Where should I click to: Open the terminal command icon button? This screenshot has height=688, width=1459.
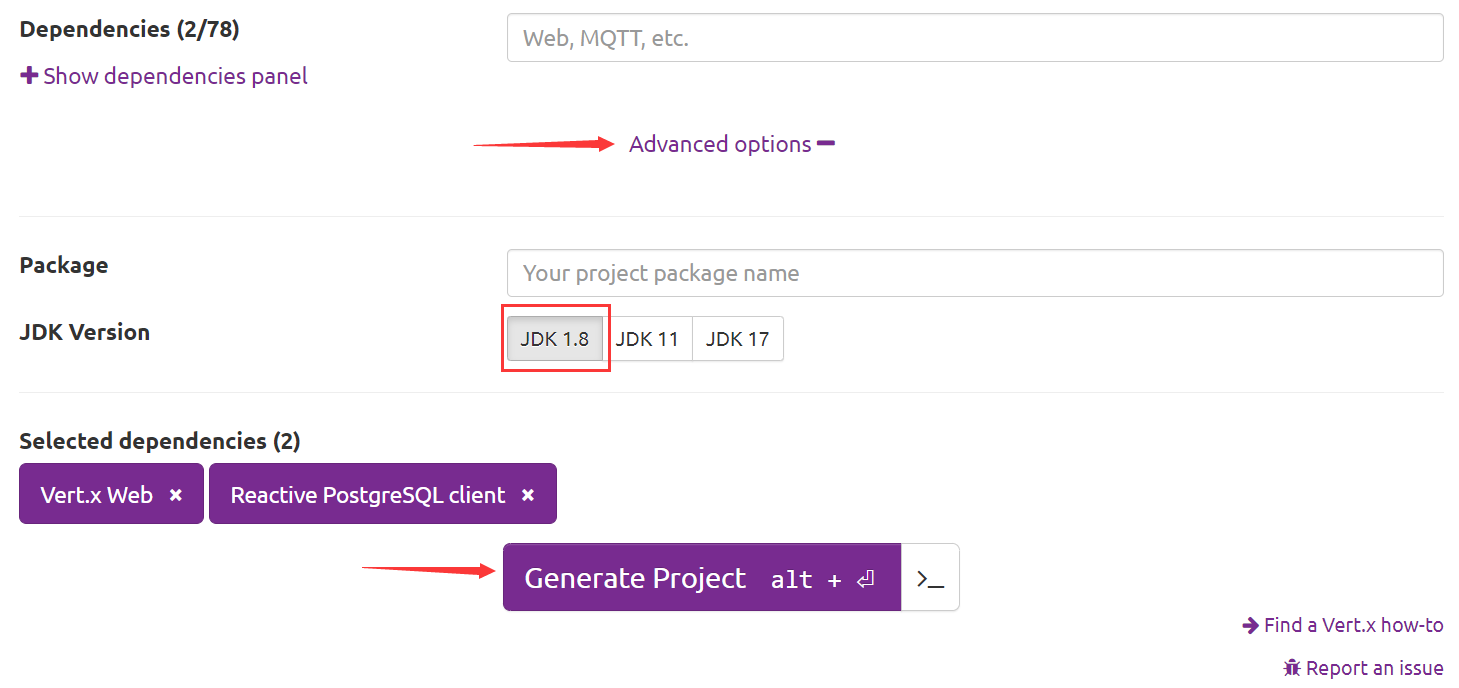[930, 578]
